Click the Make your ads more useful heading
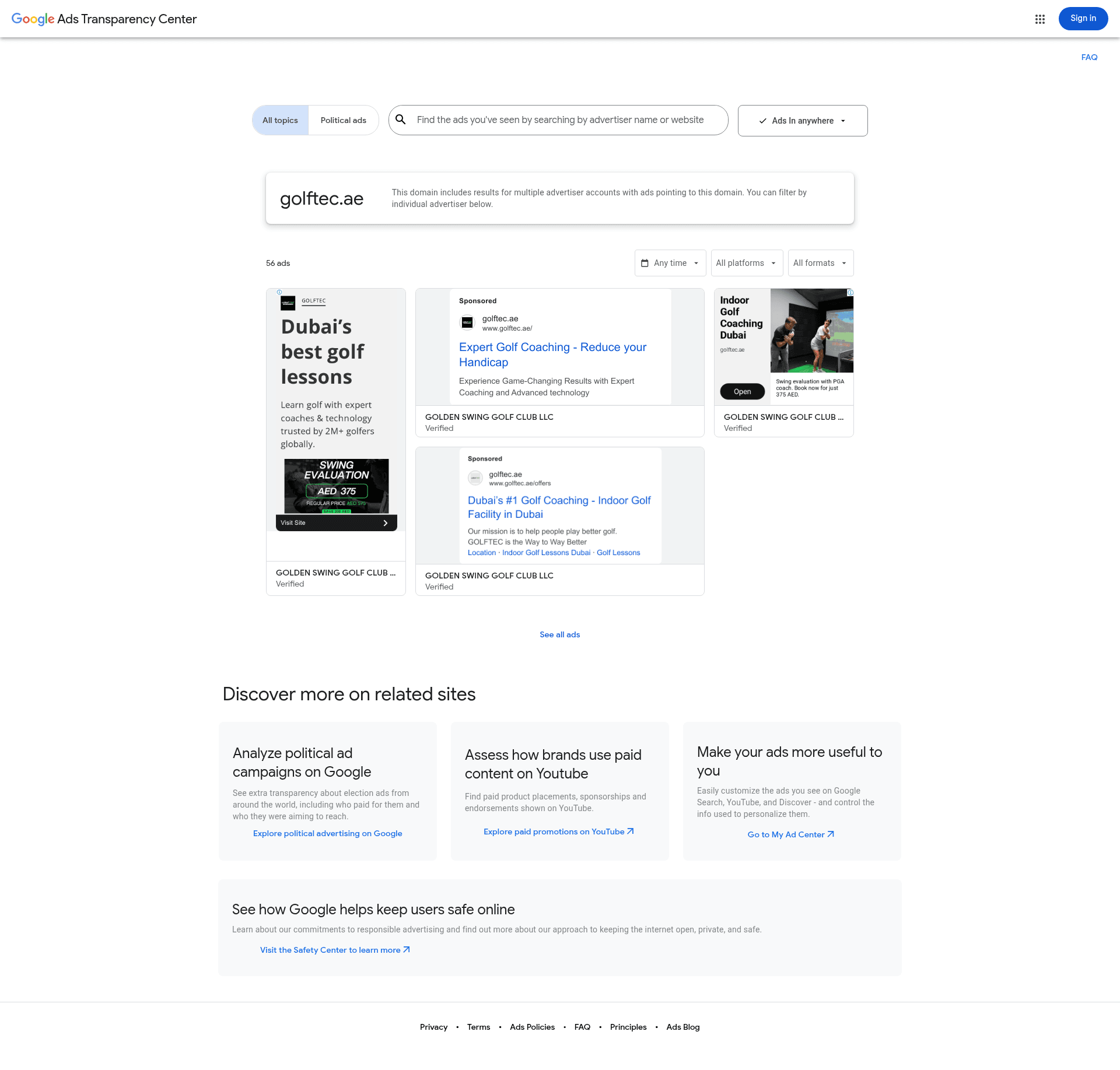This screenshot has width=1120, height=1070. point(789,761)
